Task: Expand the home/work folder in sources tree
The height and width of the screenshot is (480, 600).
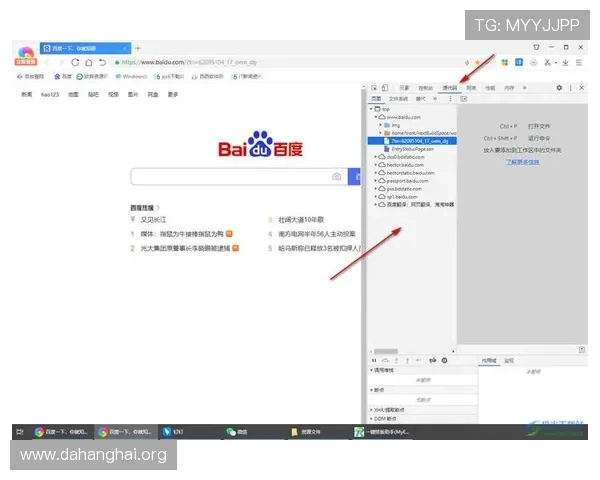Action: [x=381, y=133]
